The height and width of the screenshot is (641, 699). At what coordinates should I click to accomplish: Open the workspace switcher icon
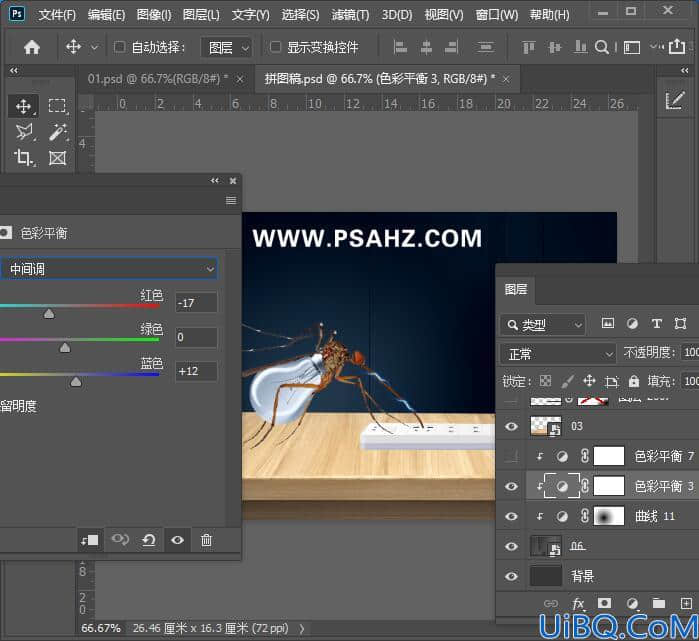632,47
